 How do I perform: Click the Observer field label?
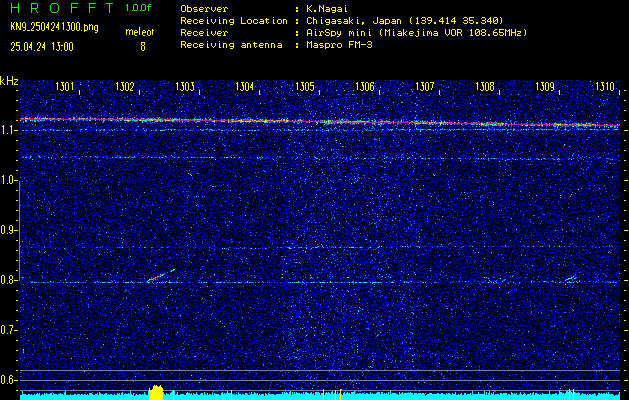[204, 9]
